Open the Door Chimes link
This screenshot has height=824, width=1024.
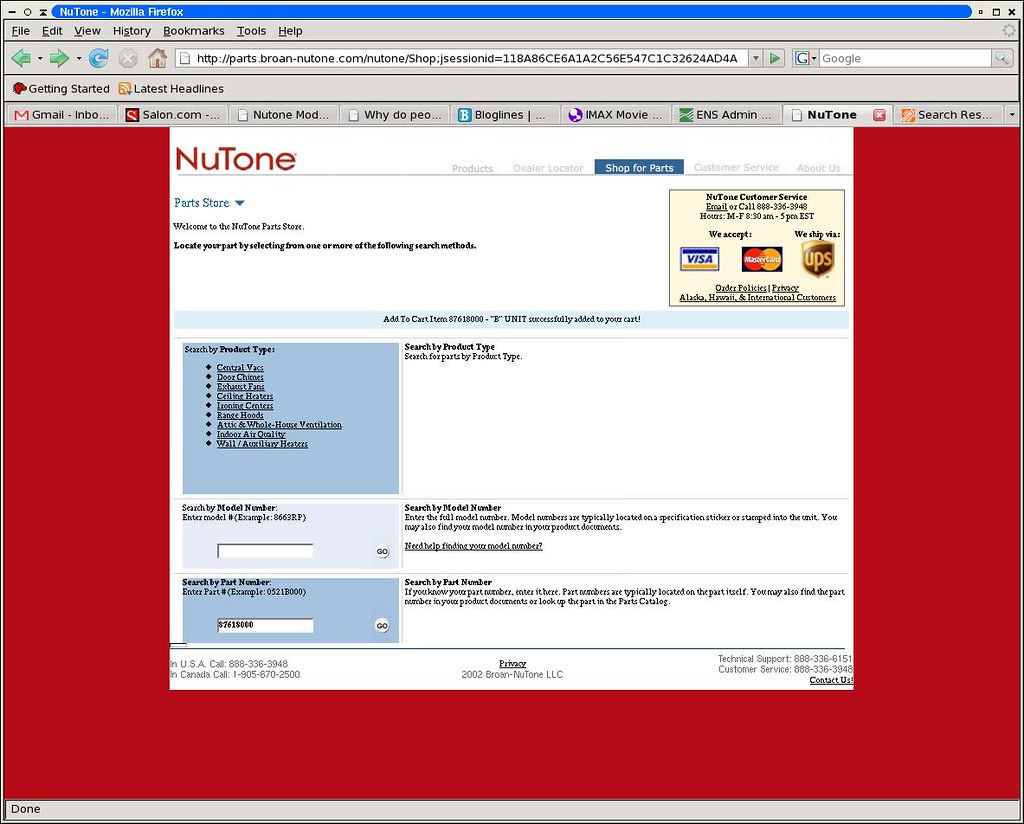[240, 377]
